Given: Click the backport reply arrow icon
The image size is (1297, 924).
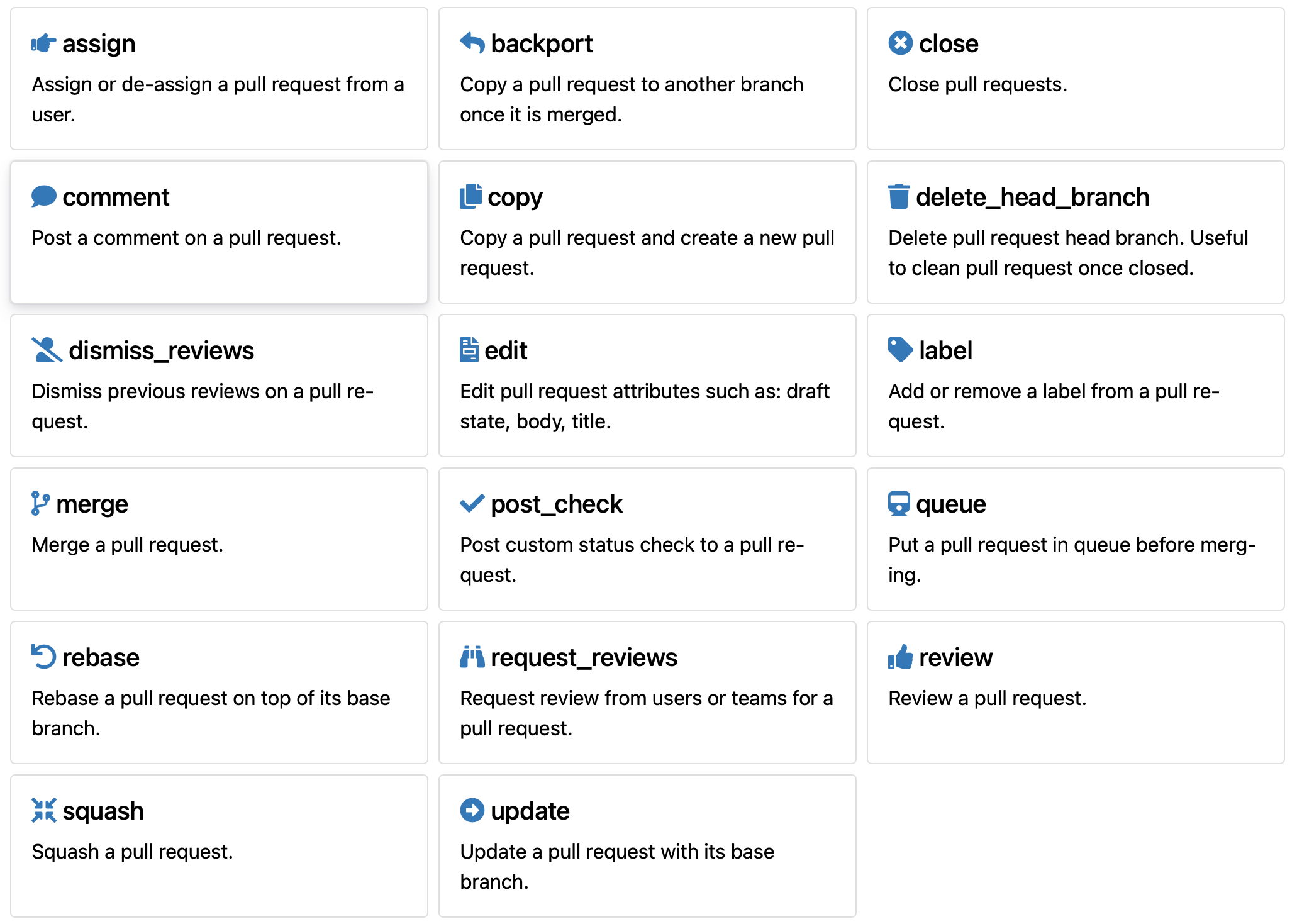Looking at the screenshot, I should [x=472, y=43].
